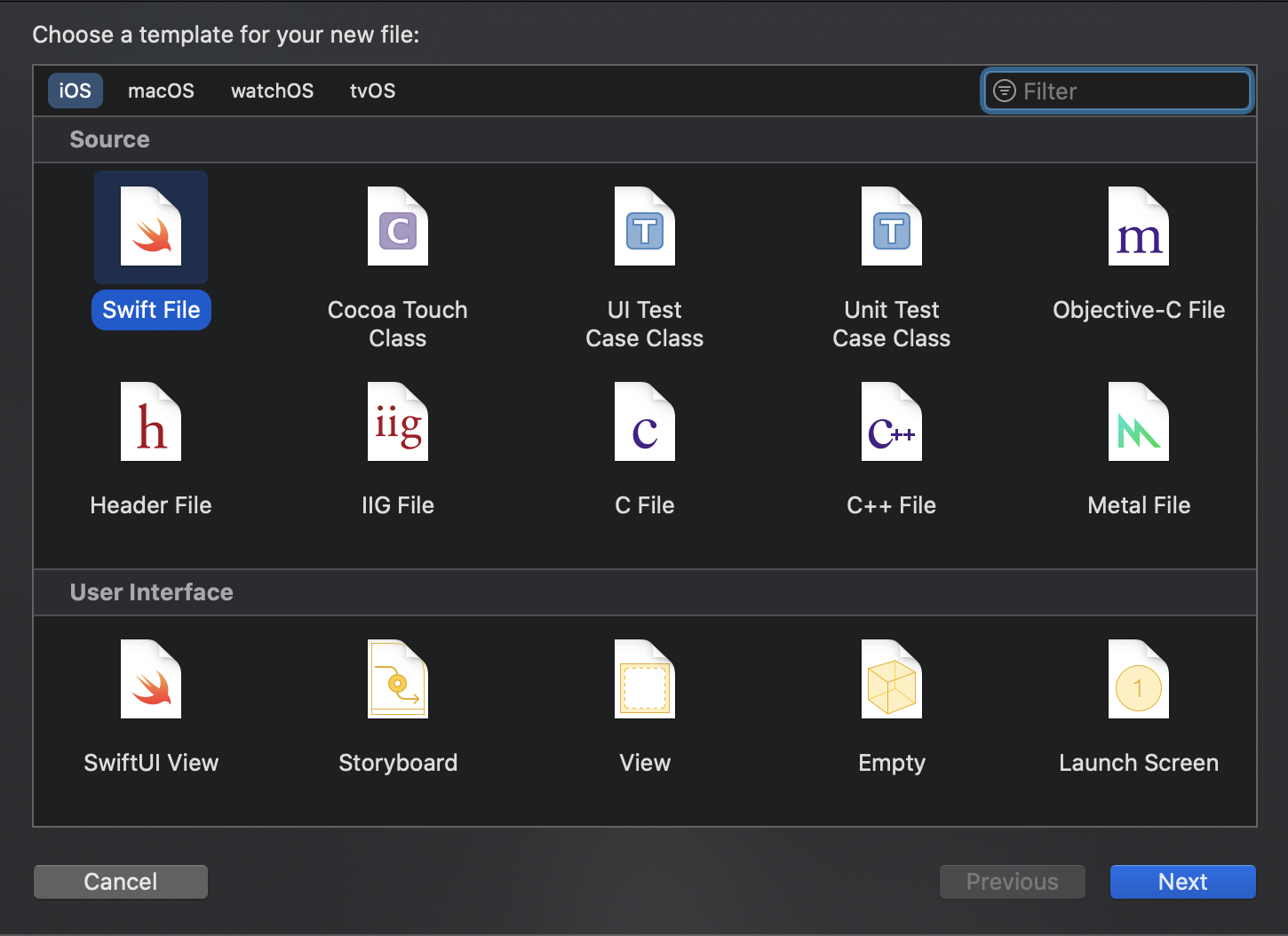Click the Swift File label
This screenshot has height=936, width=1288.
[x=151, y=310]
